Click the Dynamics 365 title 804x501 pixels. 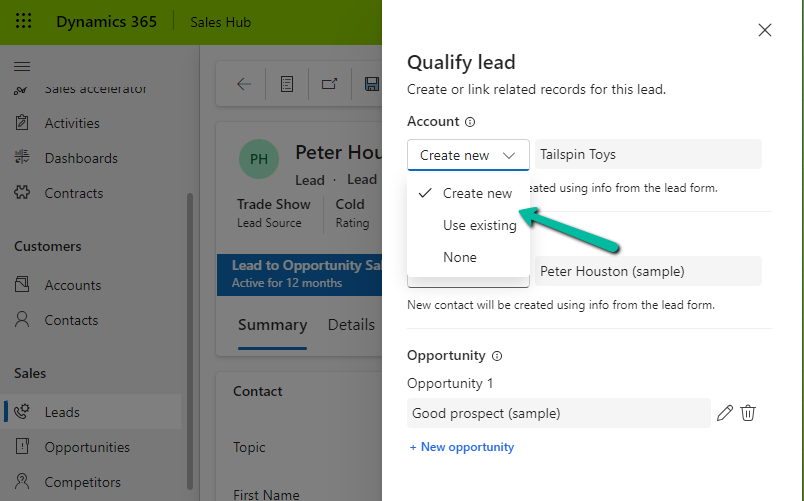point(106,22)
